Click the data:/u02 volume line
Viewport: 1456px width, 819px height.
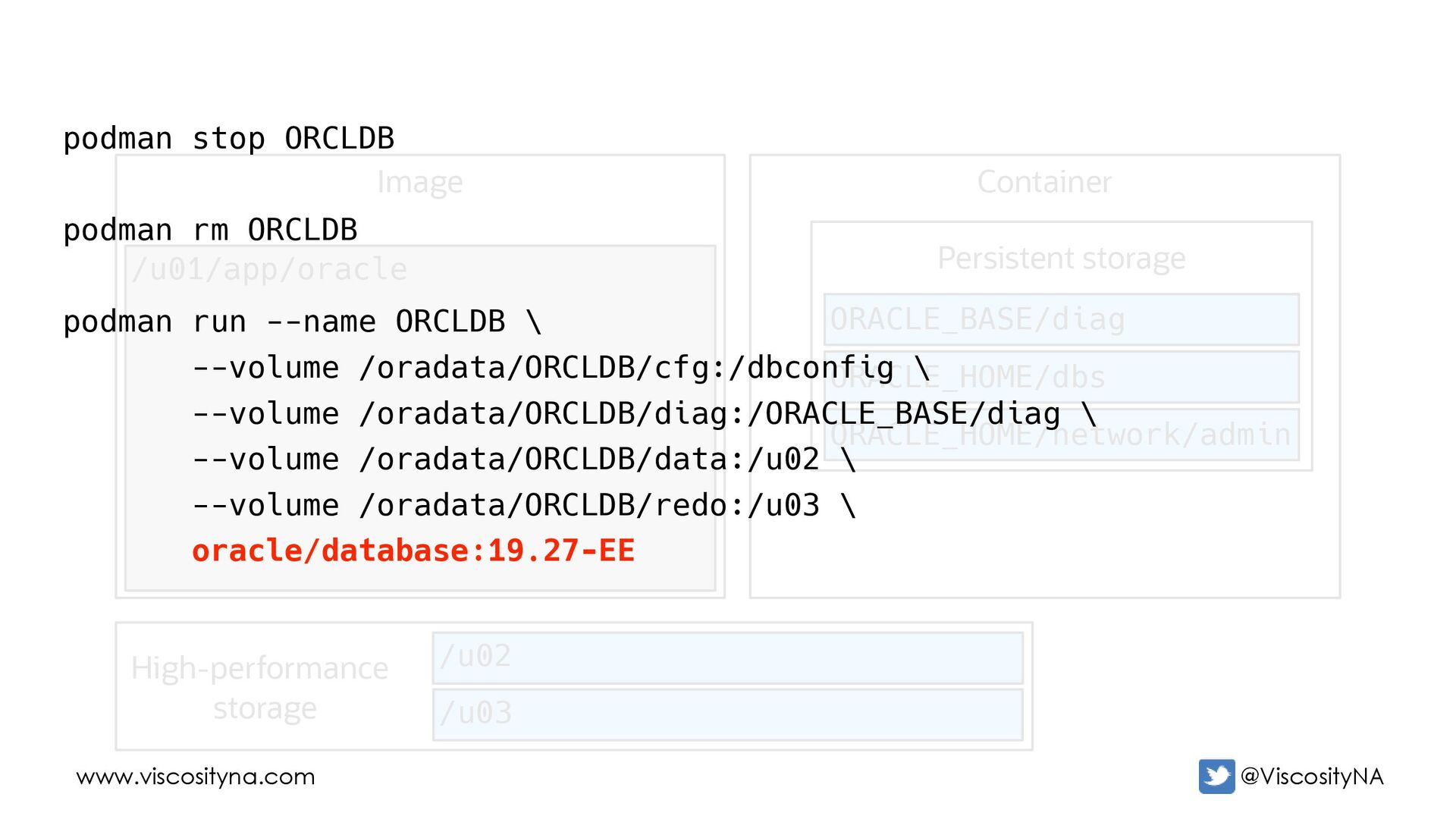tap(523, 460)
